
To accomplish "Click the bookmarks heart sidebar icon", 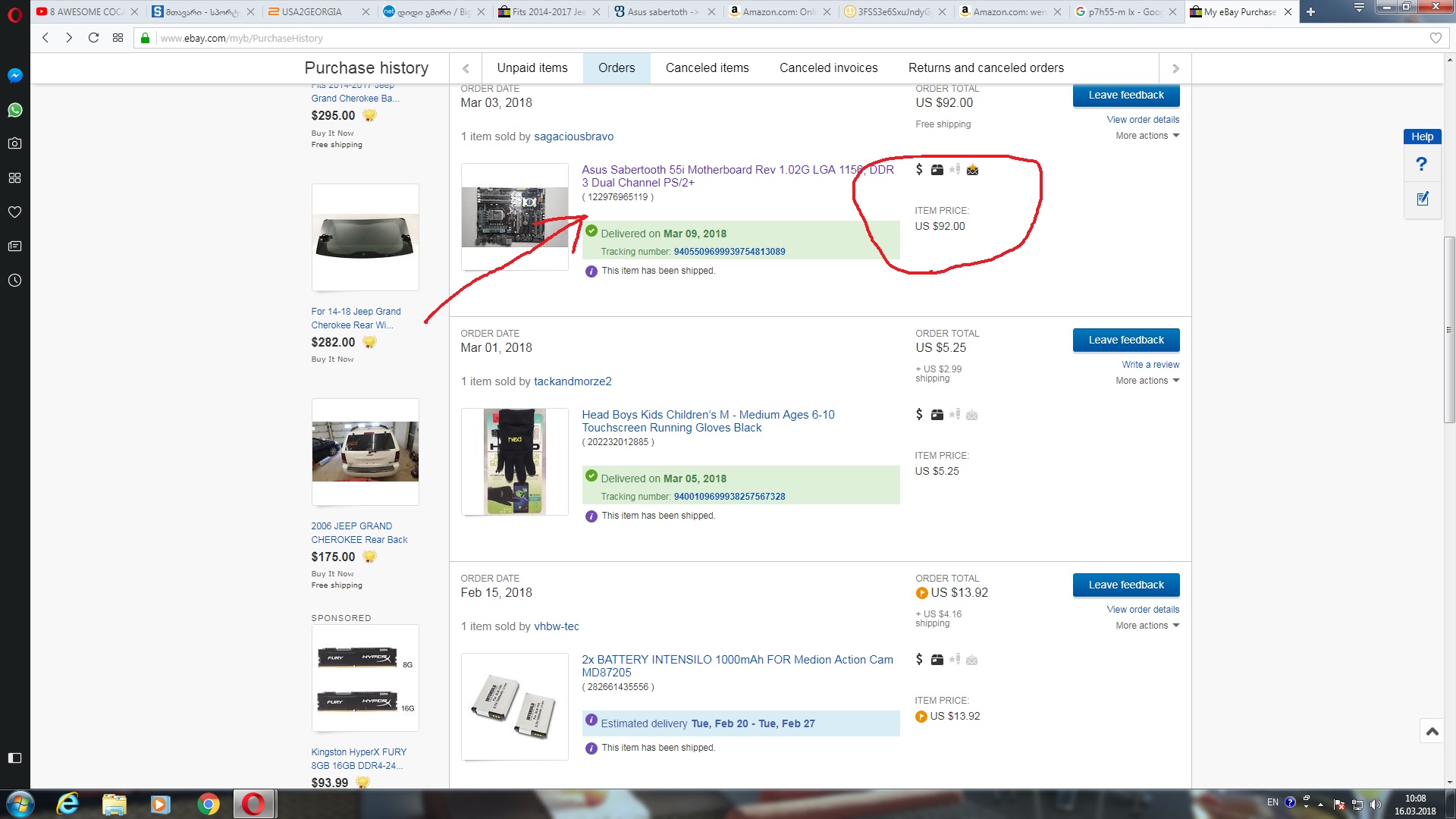I will pyautogui.click(x=14, y=212).
